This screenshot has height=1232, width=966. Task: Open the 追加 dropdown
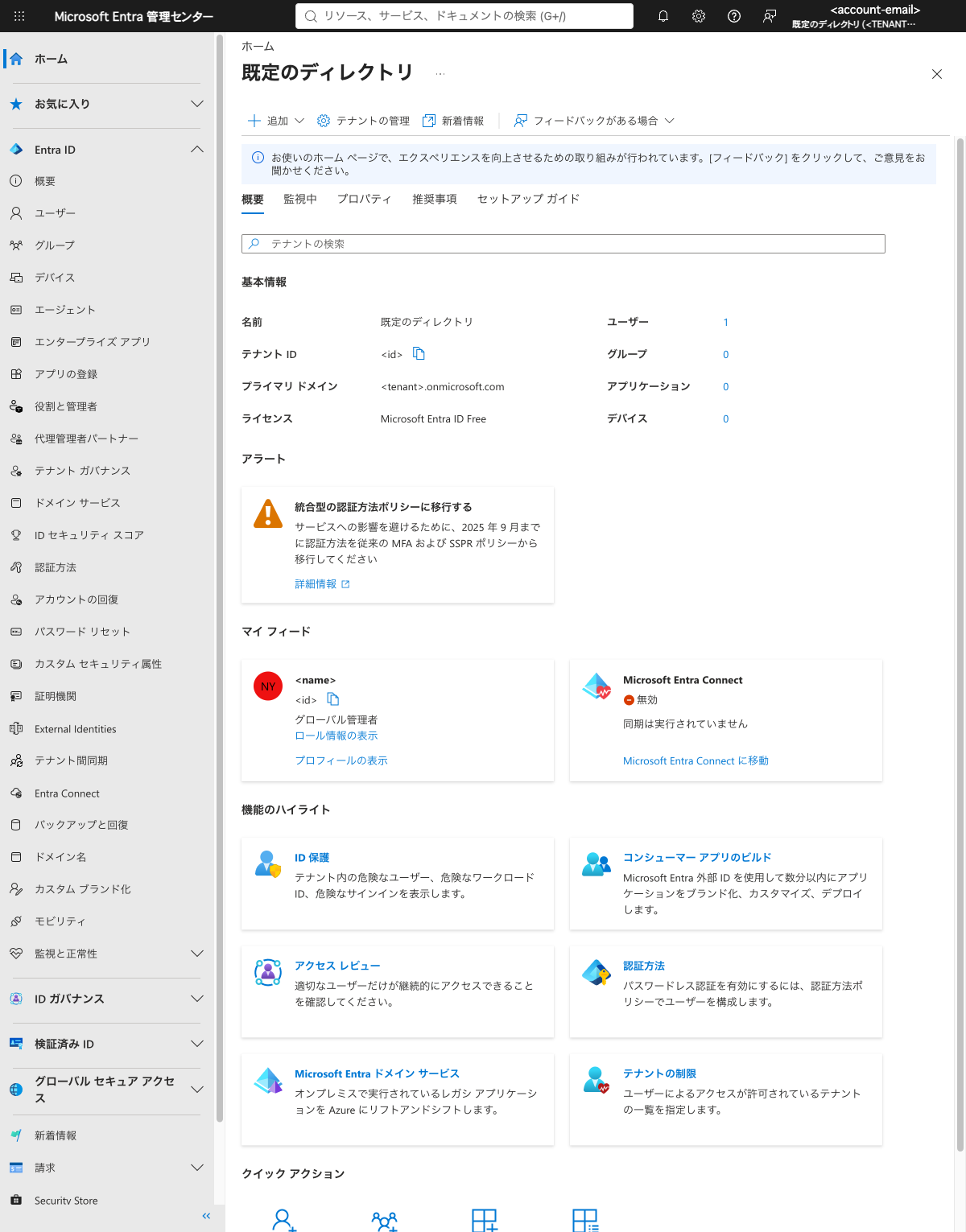276,121
